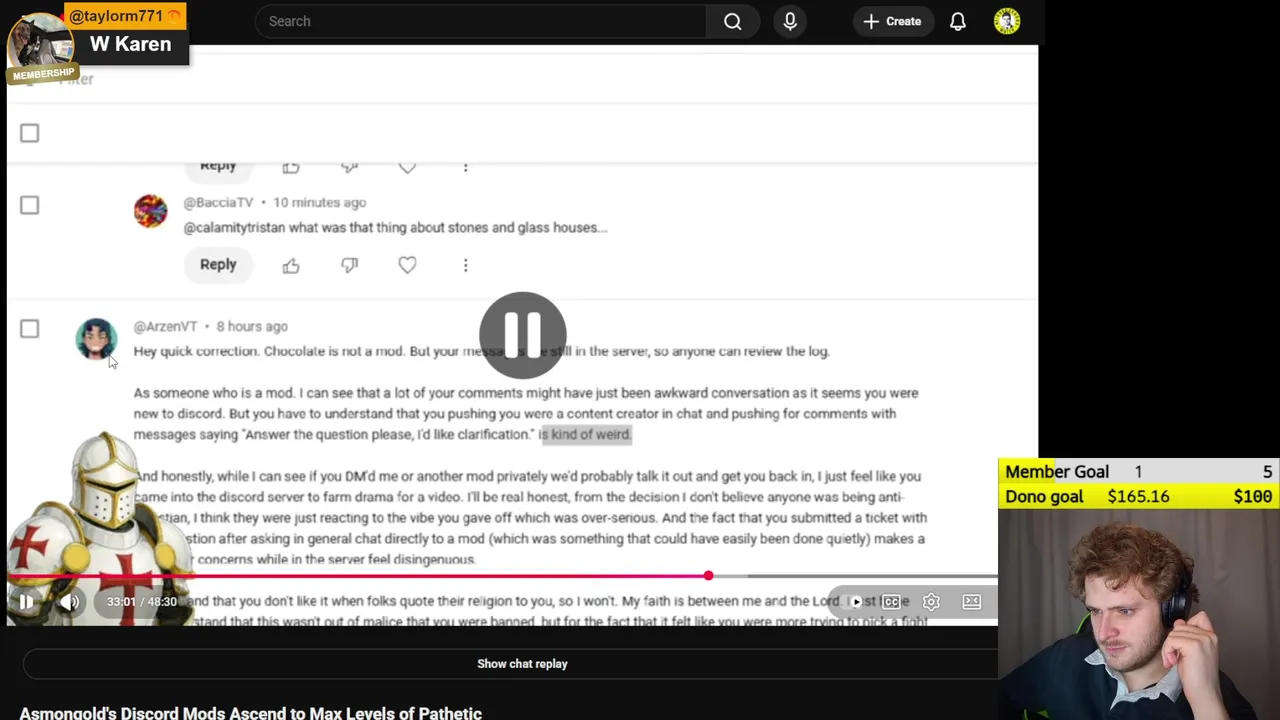Activate voice search microphone
The height and width of the screenshot is (720, 1280).
pos(790,21)
